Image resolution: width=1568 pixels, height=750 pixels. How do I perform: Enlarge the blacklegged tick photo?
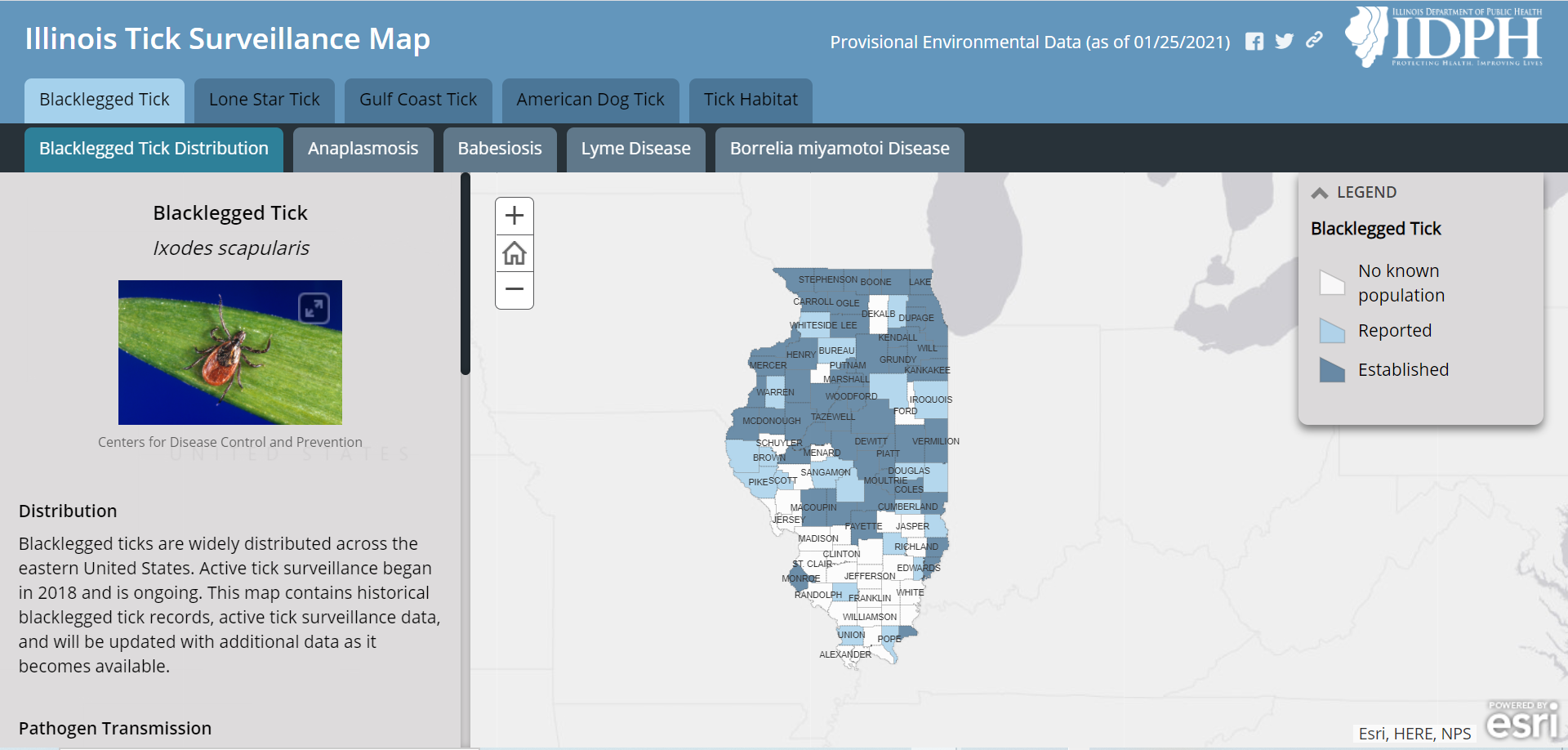[314, 308]
